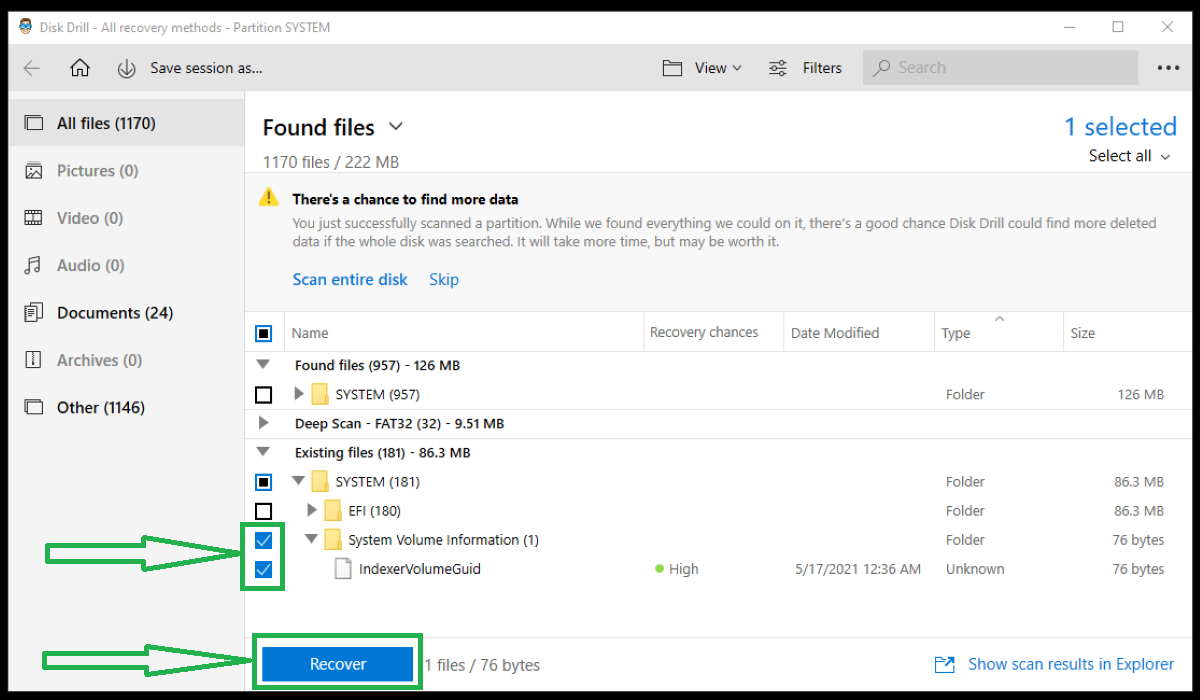
Task: Click the High recovery chance value
Action: coord(684,569)
